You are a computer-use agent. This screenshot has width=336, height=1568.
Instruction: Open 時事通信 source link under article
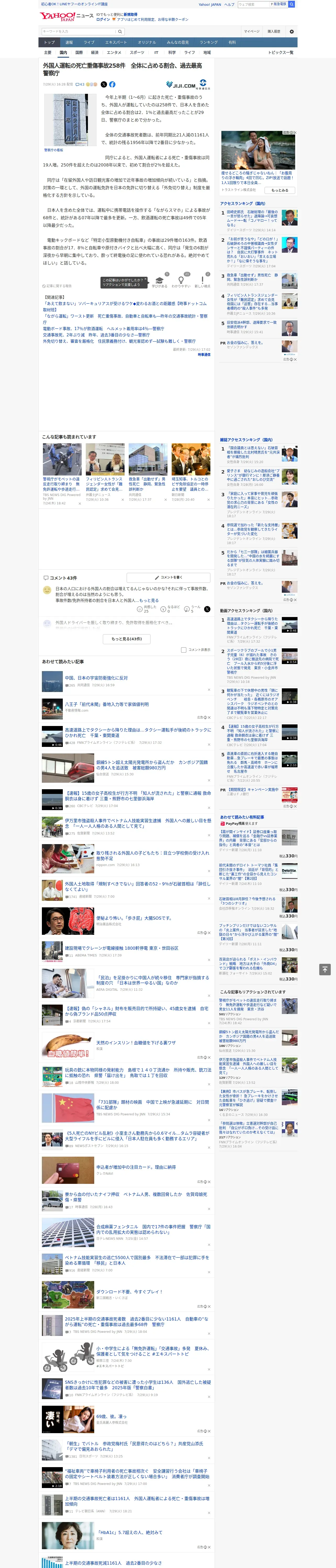point(204,354)
